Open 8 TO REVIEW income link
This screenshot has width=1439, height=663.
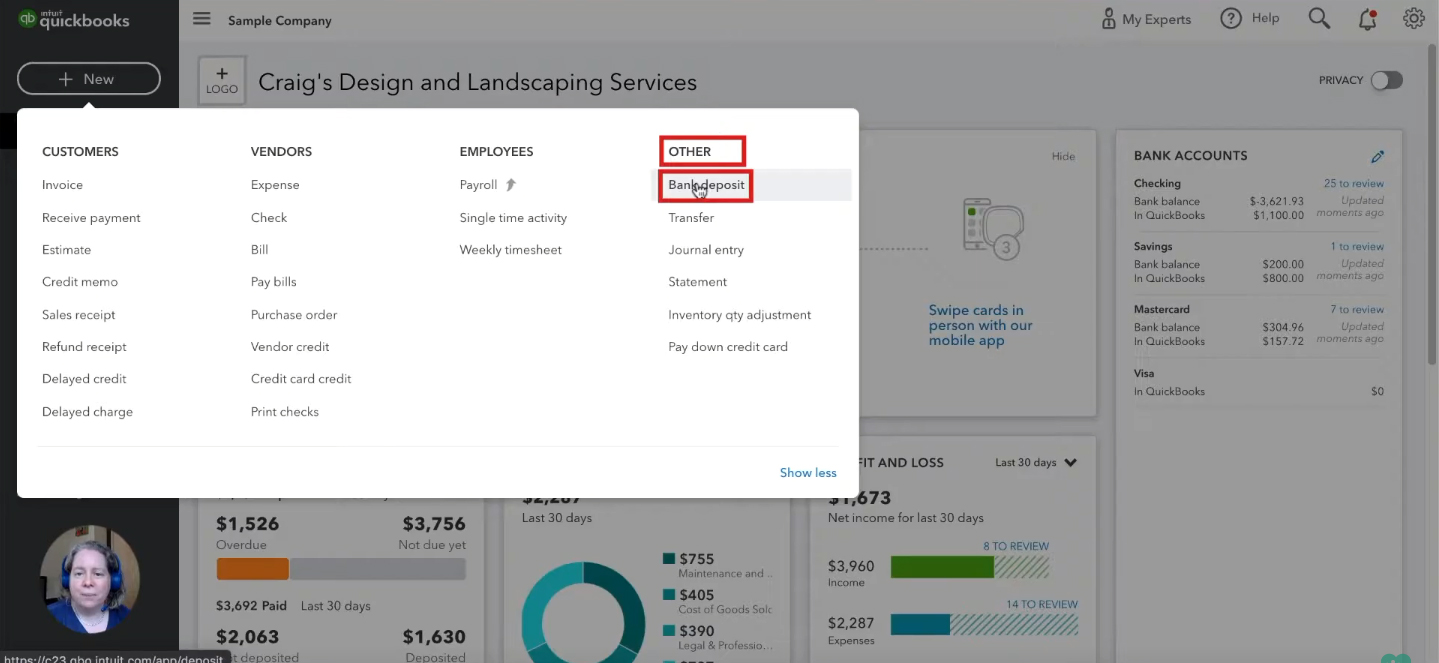pyautogui.click(x=1016, y=546)
